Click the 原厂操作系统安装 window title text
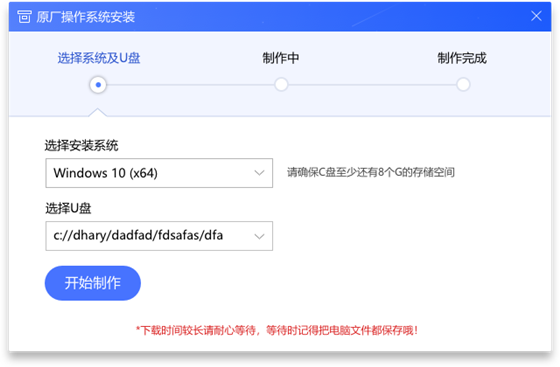Viewport: 560px width, 367px height. click(85, 17)
